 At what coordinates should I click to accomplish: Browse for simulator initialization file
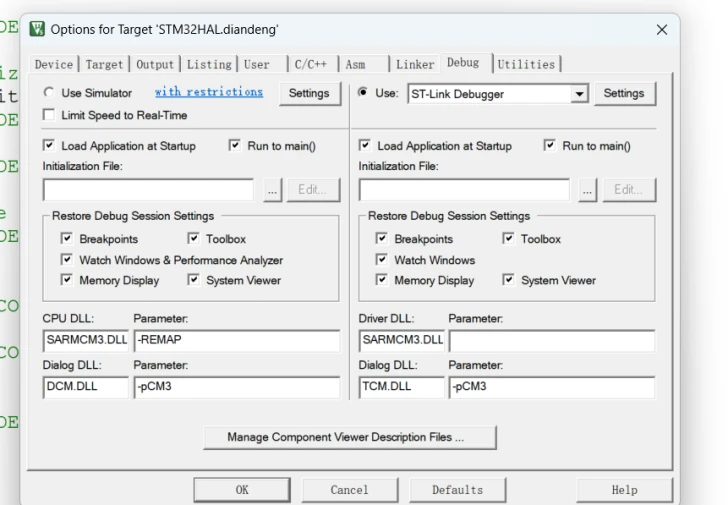(x=273, y=190)
